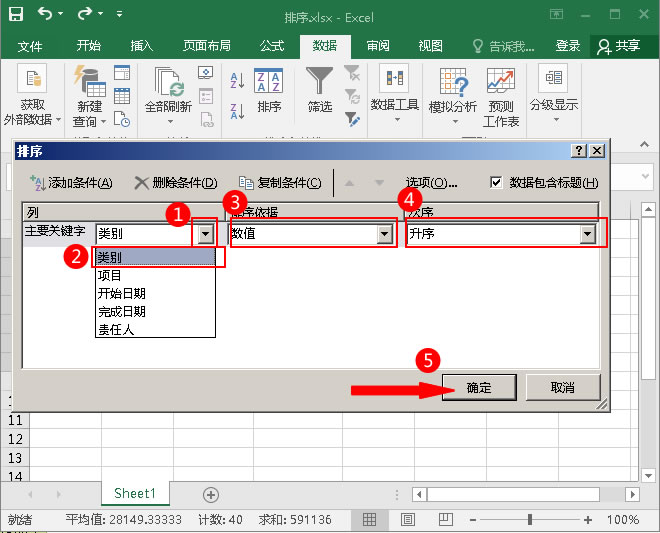The image size is (660, 533).
Task: Select the Sheet1 tab
Action: coord(135,493)
